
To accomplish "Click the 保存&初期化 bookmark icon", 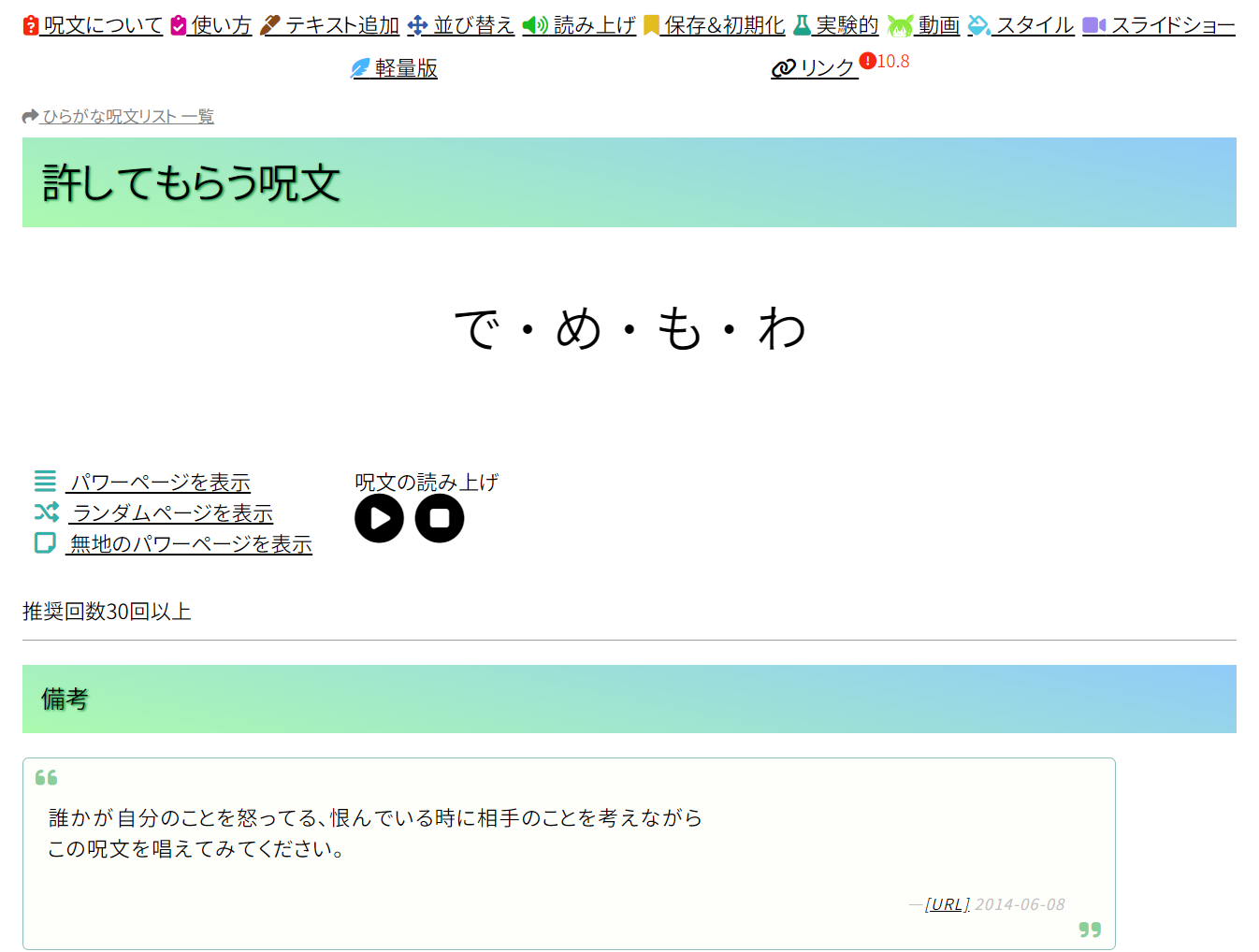I will click(x=651, y=25).
